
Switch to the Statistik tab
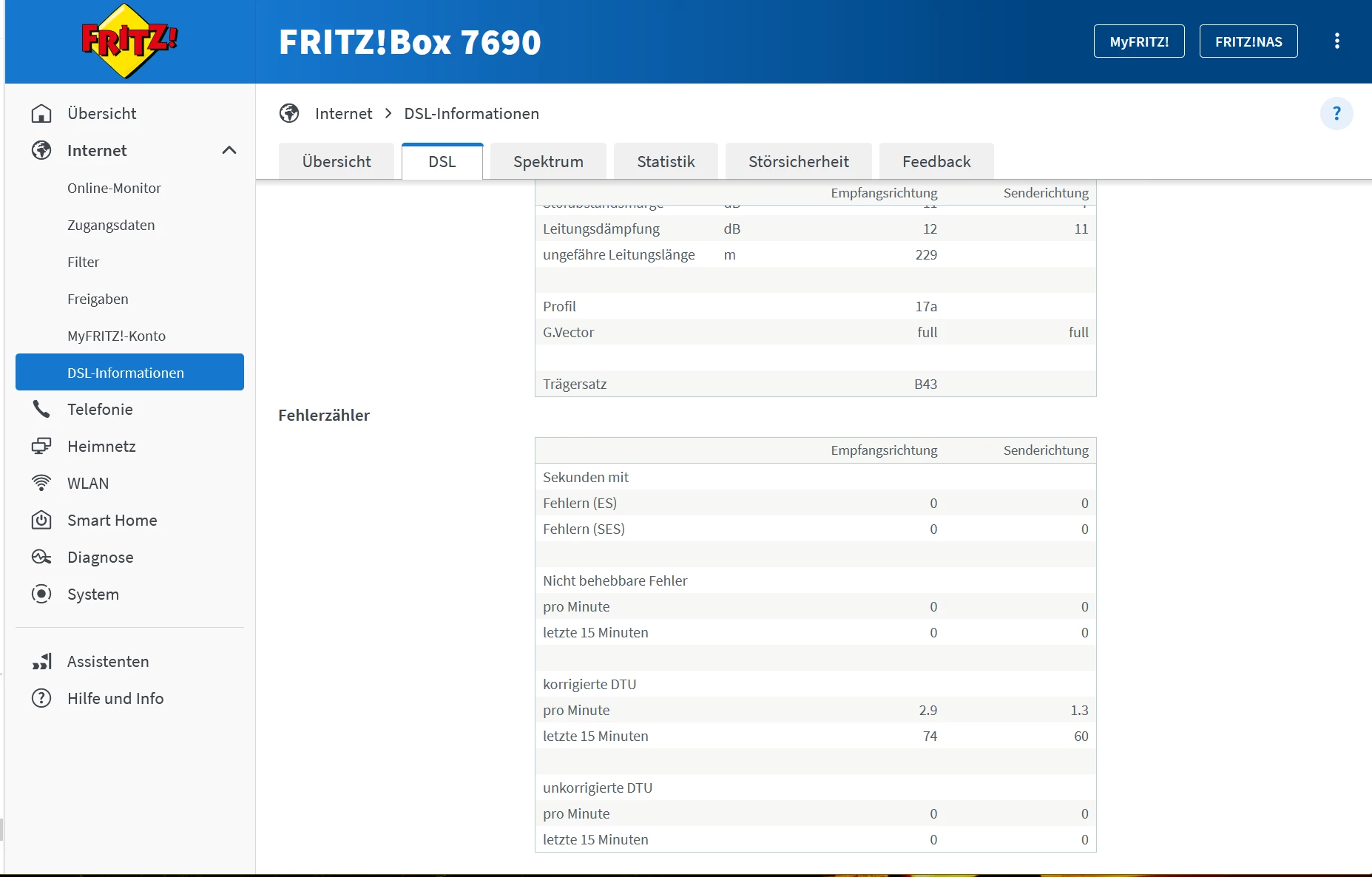coord(666,161)
